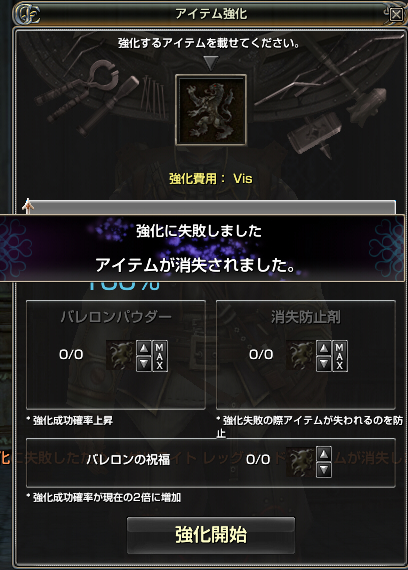Increase 消失防止剤 quantity with the up arrow
Image resolution: width=408 pixels, height=570 pixels.
[x=324, y=348]
